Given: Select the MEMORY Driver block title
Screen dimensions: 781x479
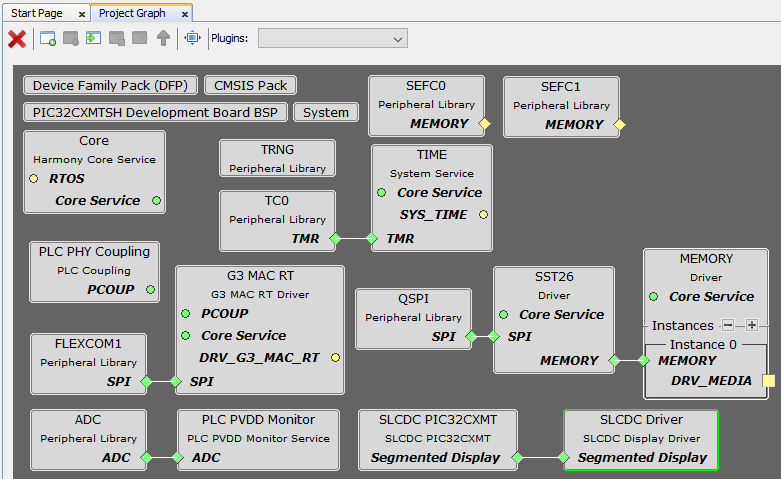Looking at the screenshot, I should click(x=706, y=259).
